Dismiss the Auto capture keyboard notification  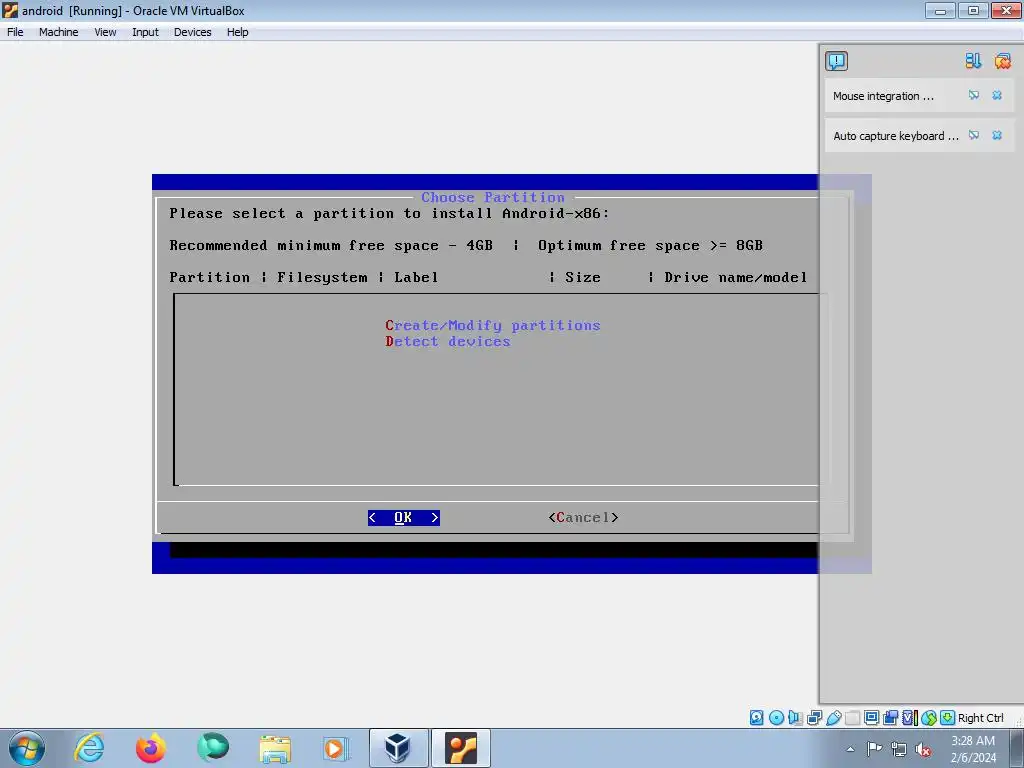pyautogui.click(x=997, y=135)
